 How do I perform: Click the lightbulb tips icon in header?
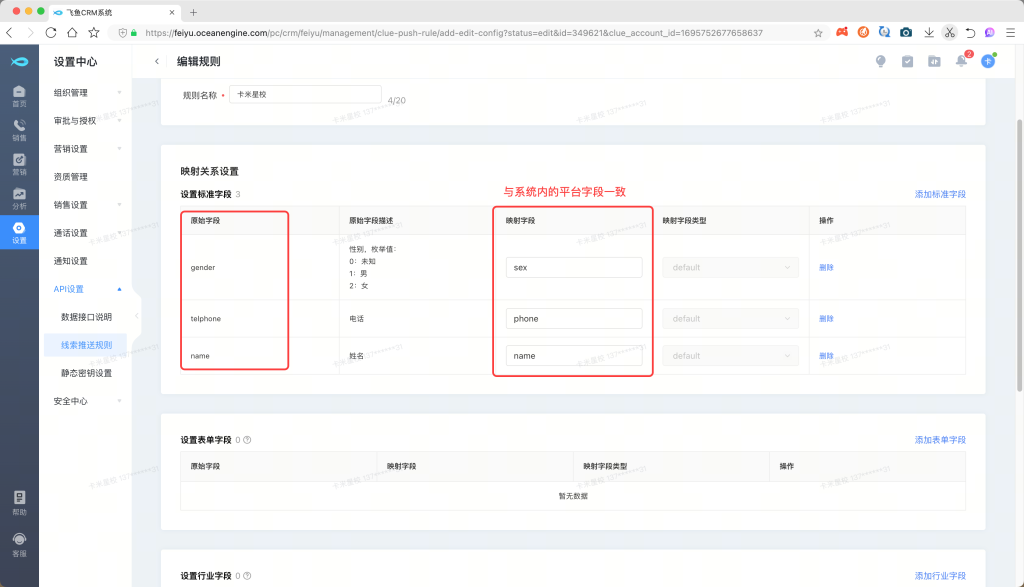[881, 61]
